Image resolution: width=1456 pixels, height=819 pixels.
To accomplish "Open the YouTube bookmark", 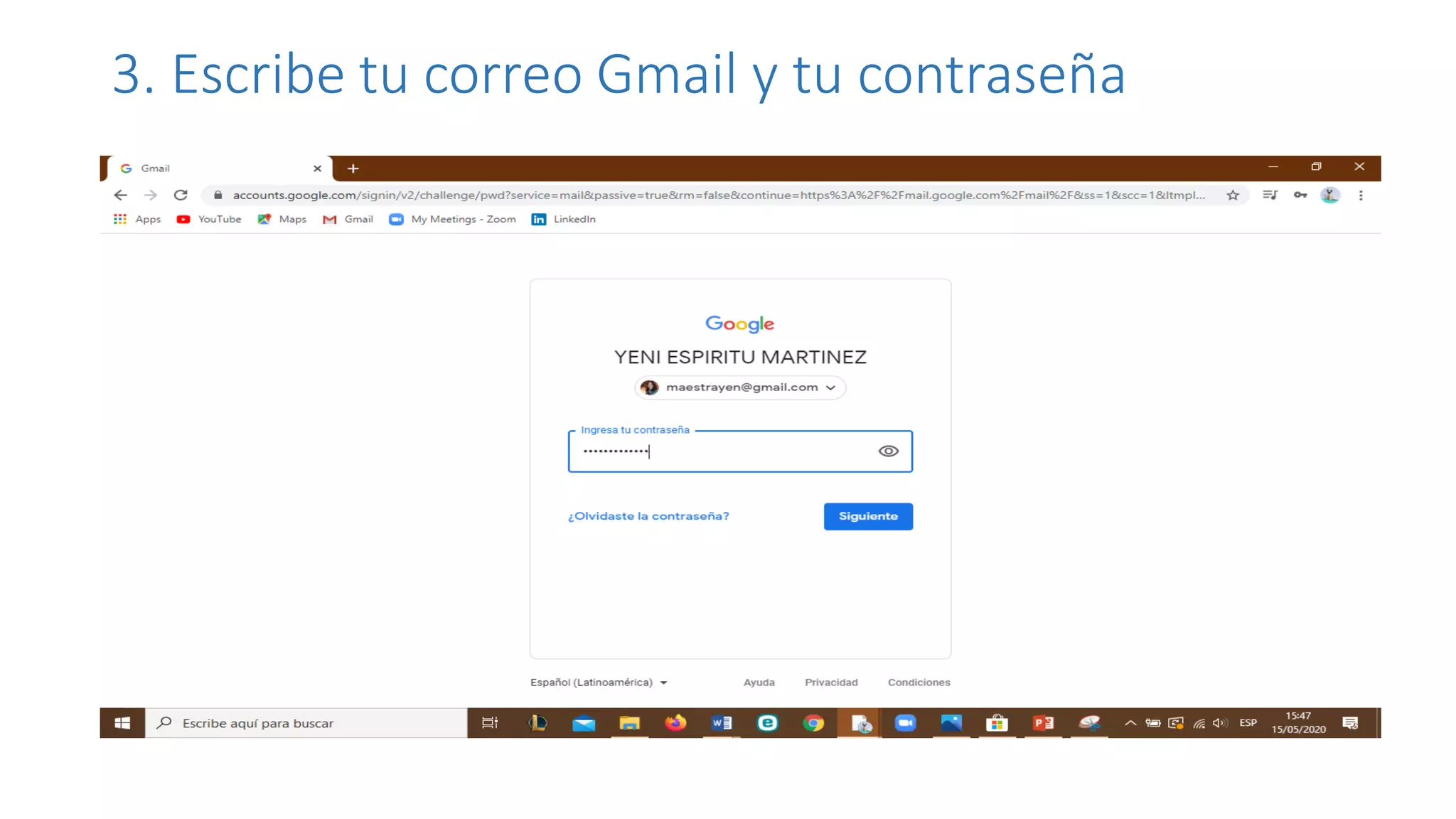I will coord(209,219).
